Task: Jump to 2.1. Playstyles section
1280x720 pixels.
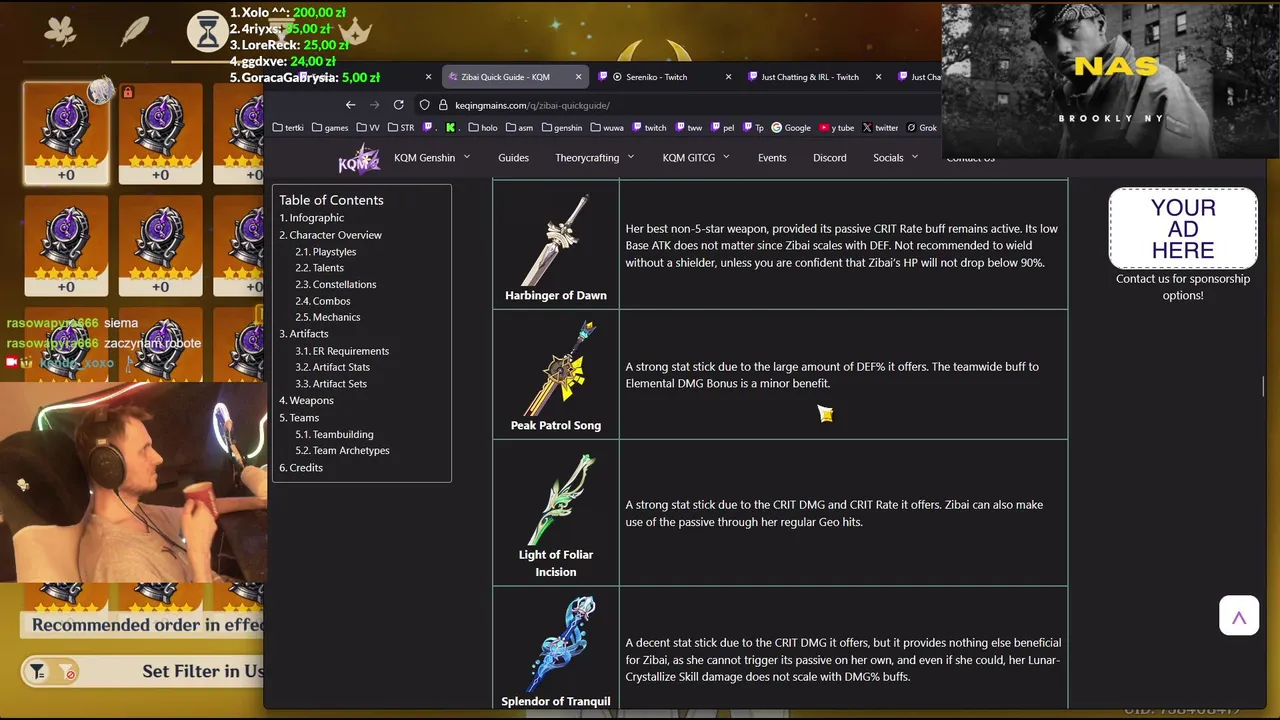Action: pos(325,252)
